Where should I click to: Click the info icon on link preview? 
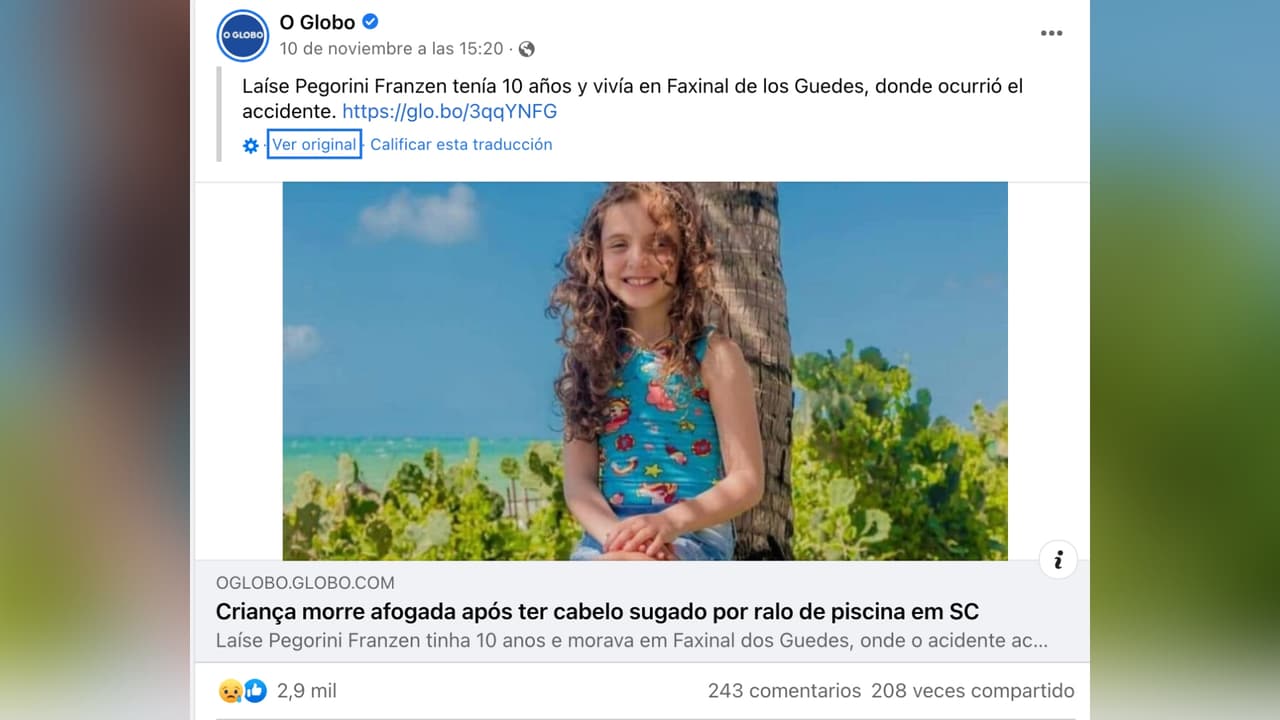click(x=1058, y=559)
